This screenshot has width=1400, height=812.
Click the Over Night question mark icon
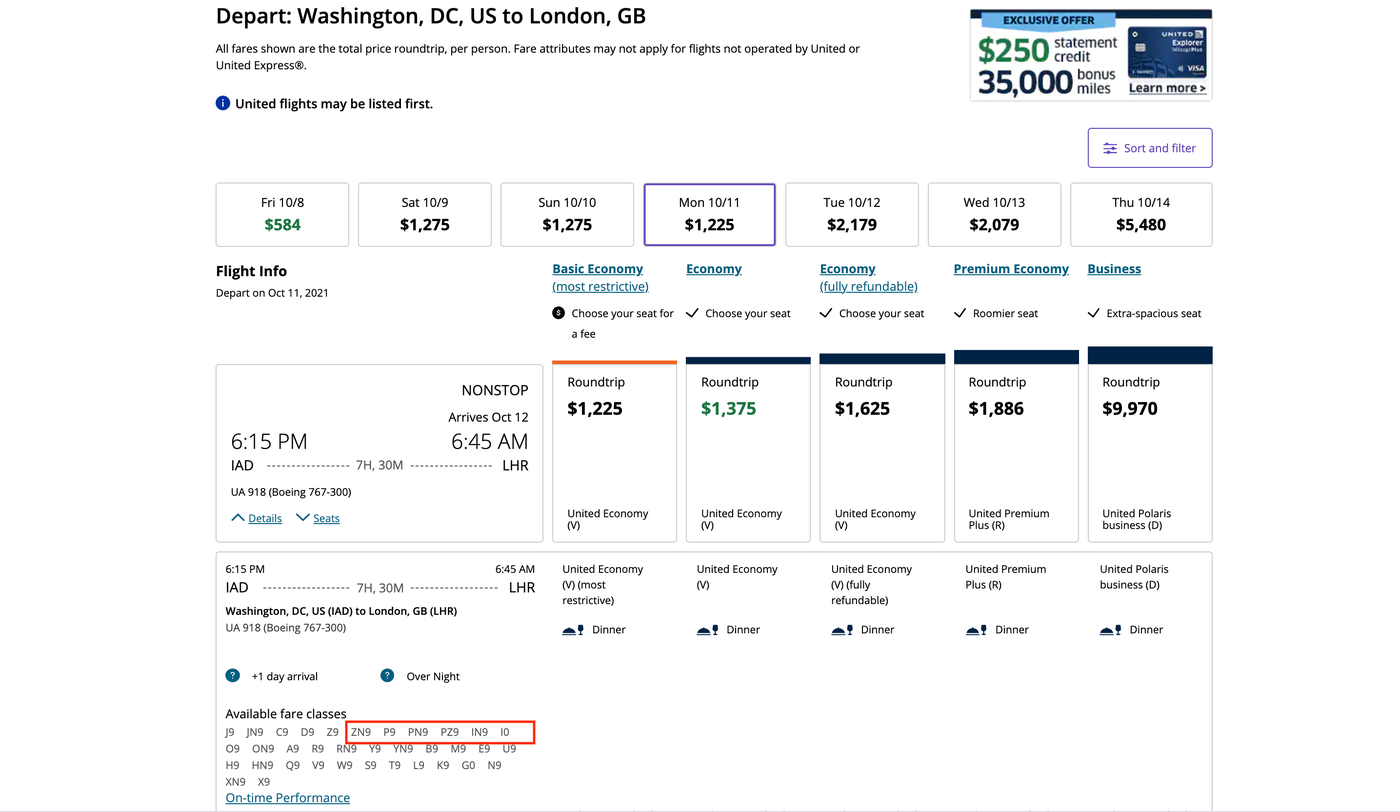coord(387,676)
